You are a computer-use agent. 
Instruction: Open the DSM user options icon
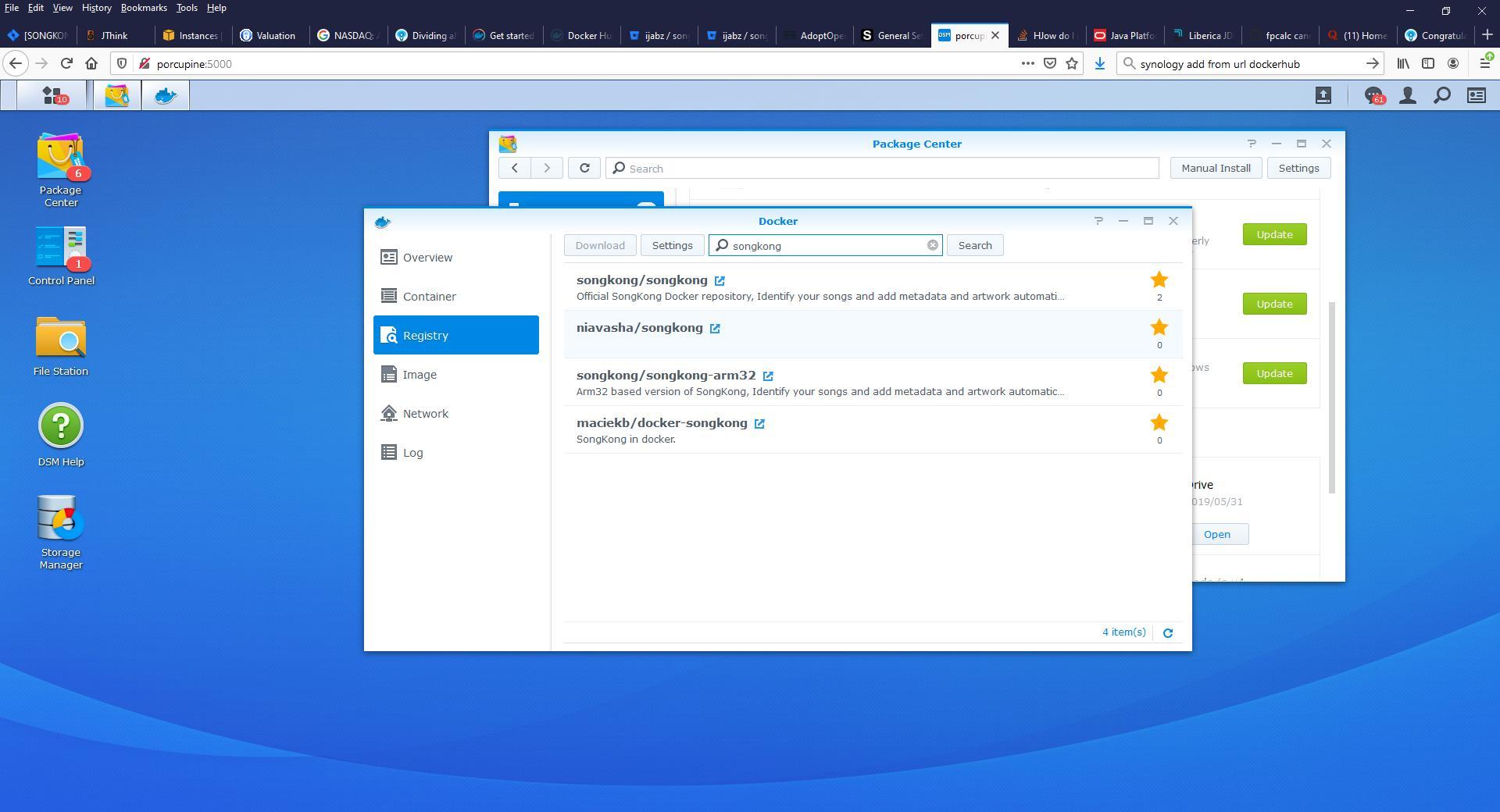coord(1407,95)
